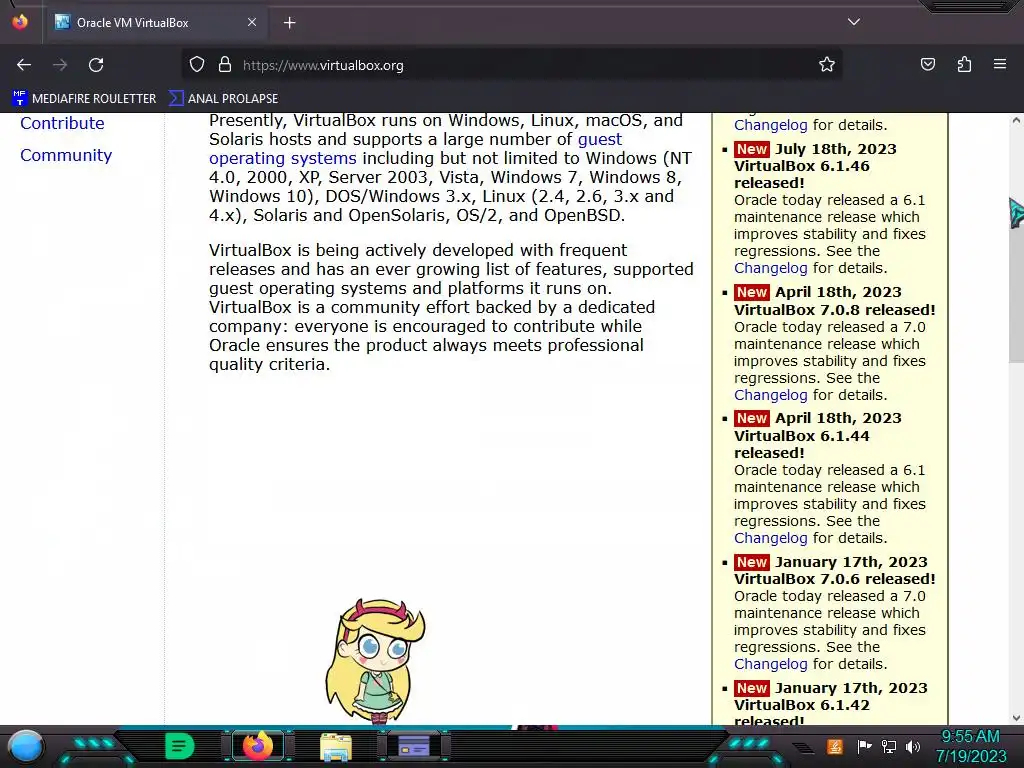Open the network status tray icon
The image size is (1024, 768).
click(x=889, y=746)
